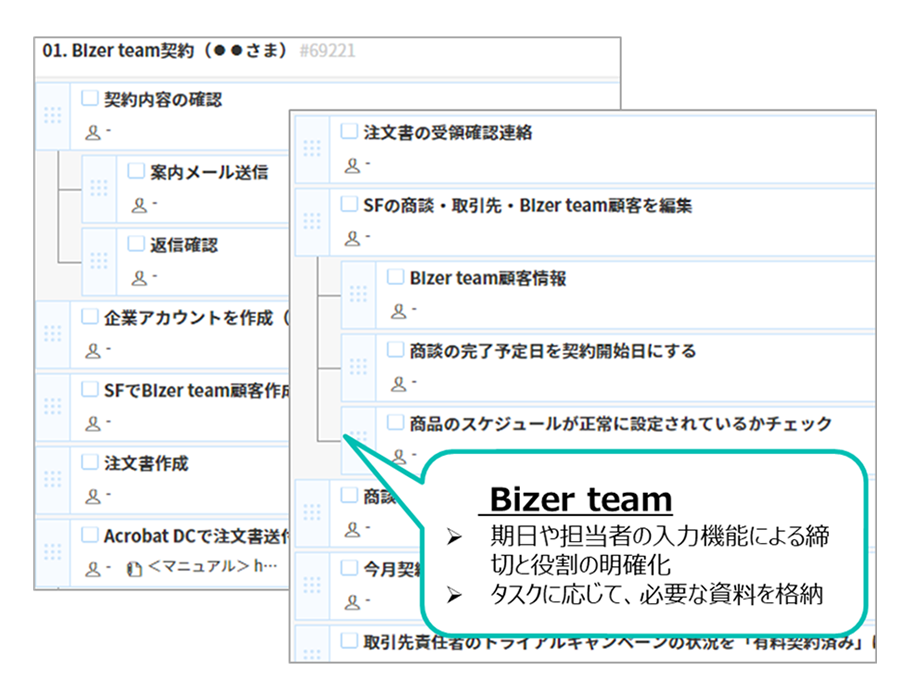The width and height of the screenshot is (910, 700).
Task: Click assignee icon under SFでBizer team顧客作成
Action: tap(93, 424)
